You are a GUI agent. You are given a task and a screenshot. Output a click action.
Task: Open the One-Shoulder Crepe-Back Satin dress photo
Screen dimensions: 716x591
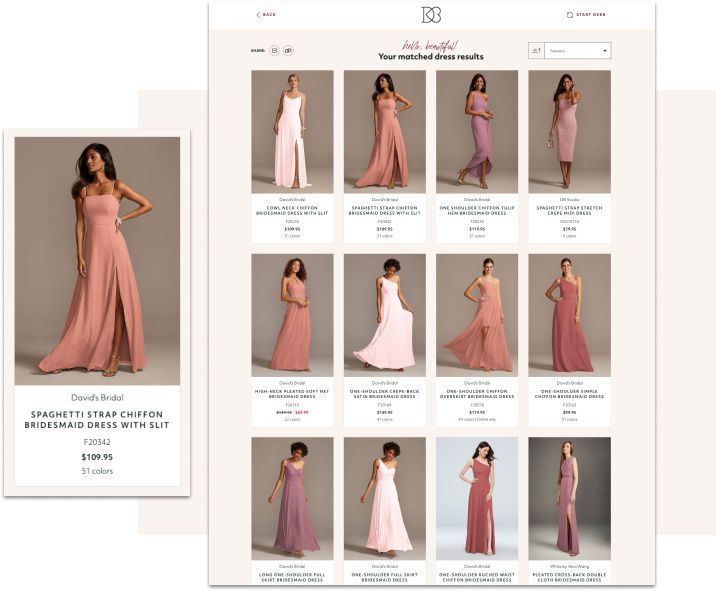click(x=384, y=315)
